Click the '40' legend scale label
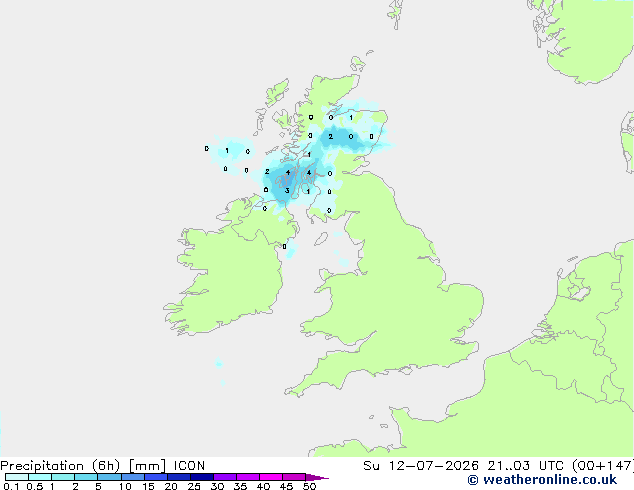The image size is (634, 490). [x=263, y=486]
